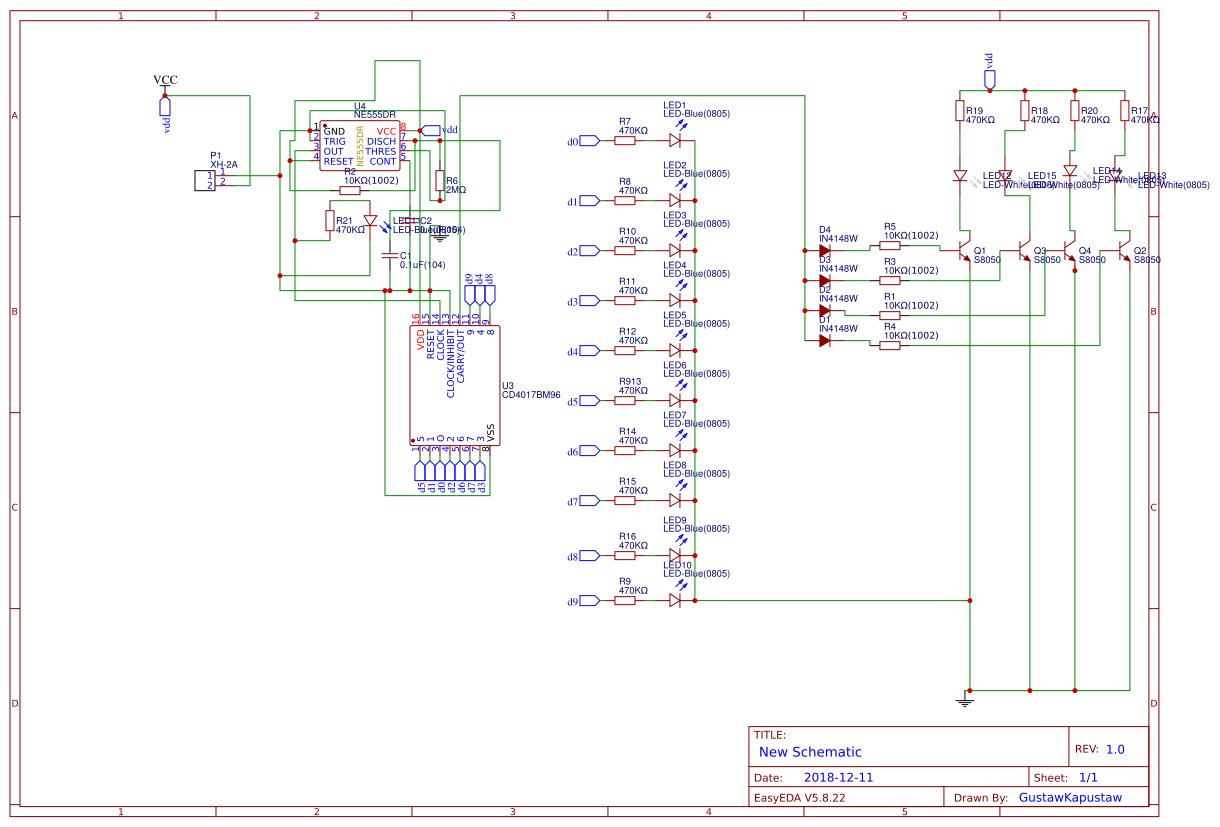Click resistor R6 labeled 2MΩ
Screen dimensions: 1220x827
pos(440,182)
